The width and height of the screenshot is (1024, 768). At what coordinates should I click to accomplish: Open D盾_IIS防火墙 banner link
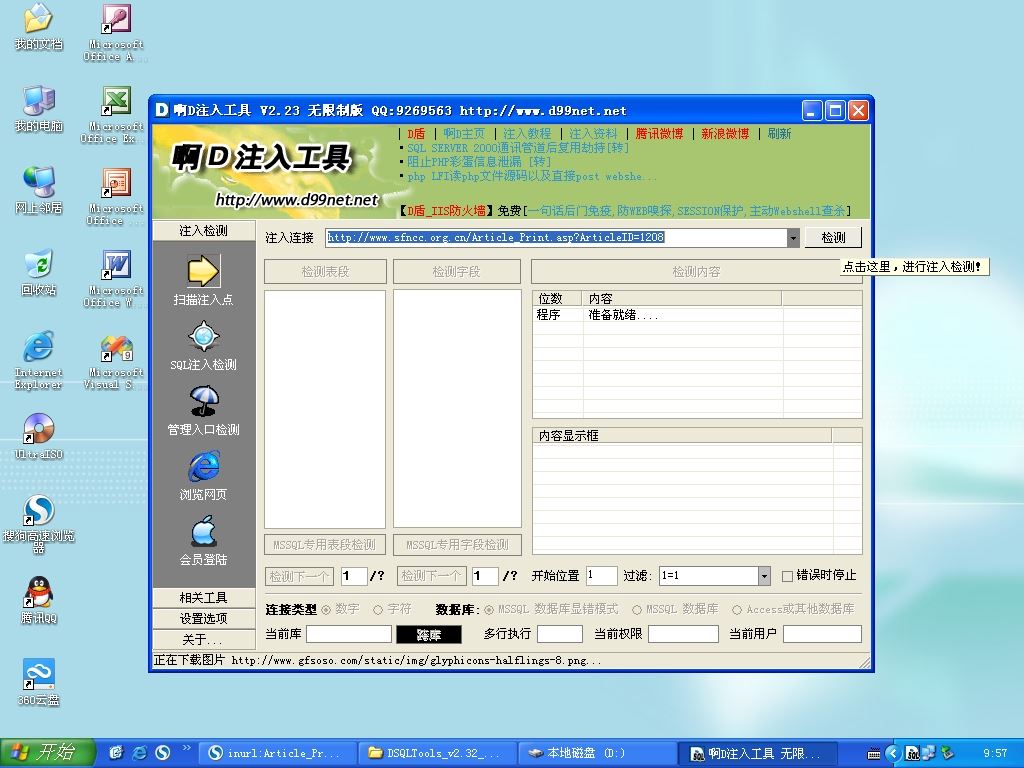447,211
